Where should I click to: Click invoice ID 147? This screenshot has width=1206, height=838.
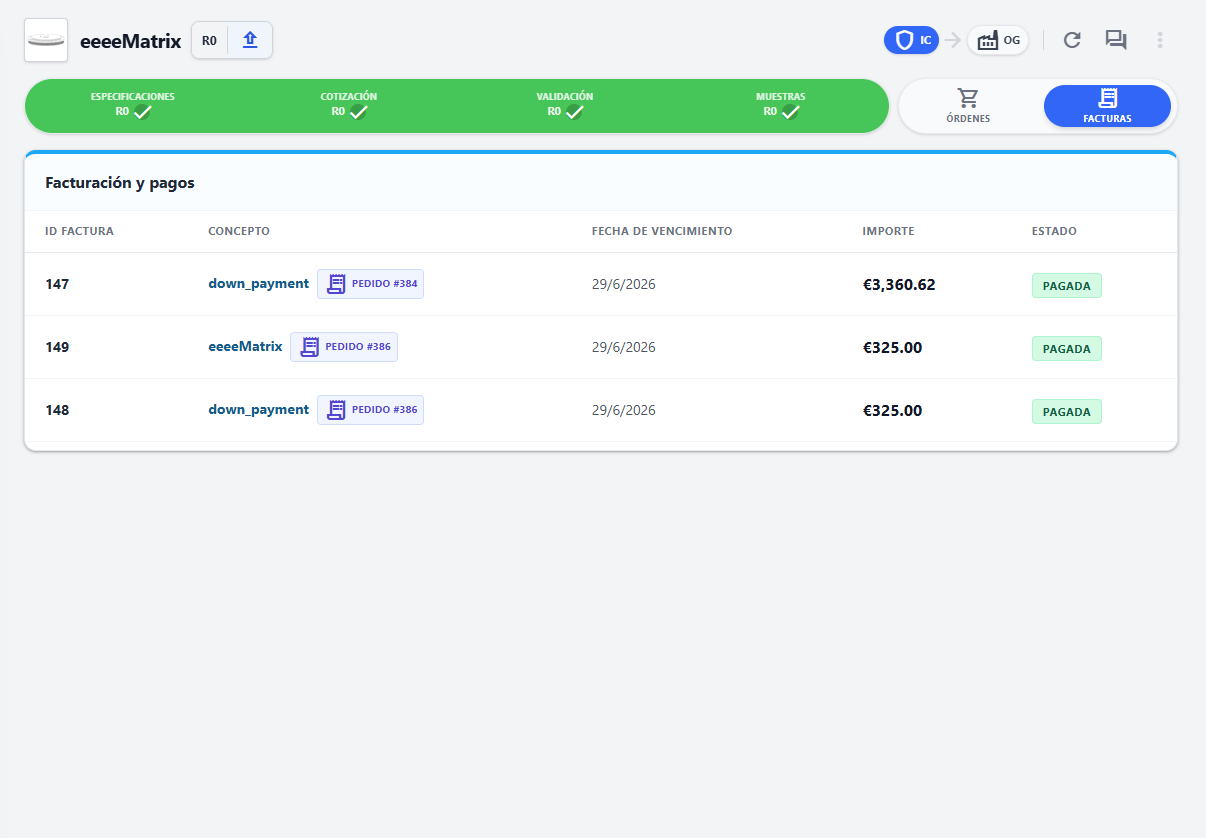tap(57, 284)
